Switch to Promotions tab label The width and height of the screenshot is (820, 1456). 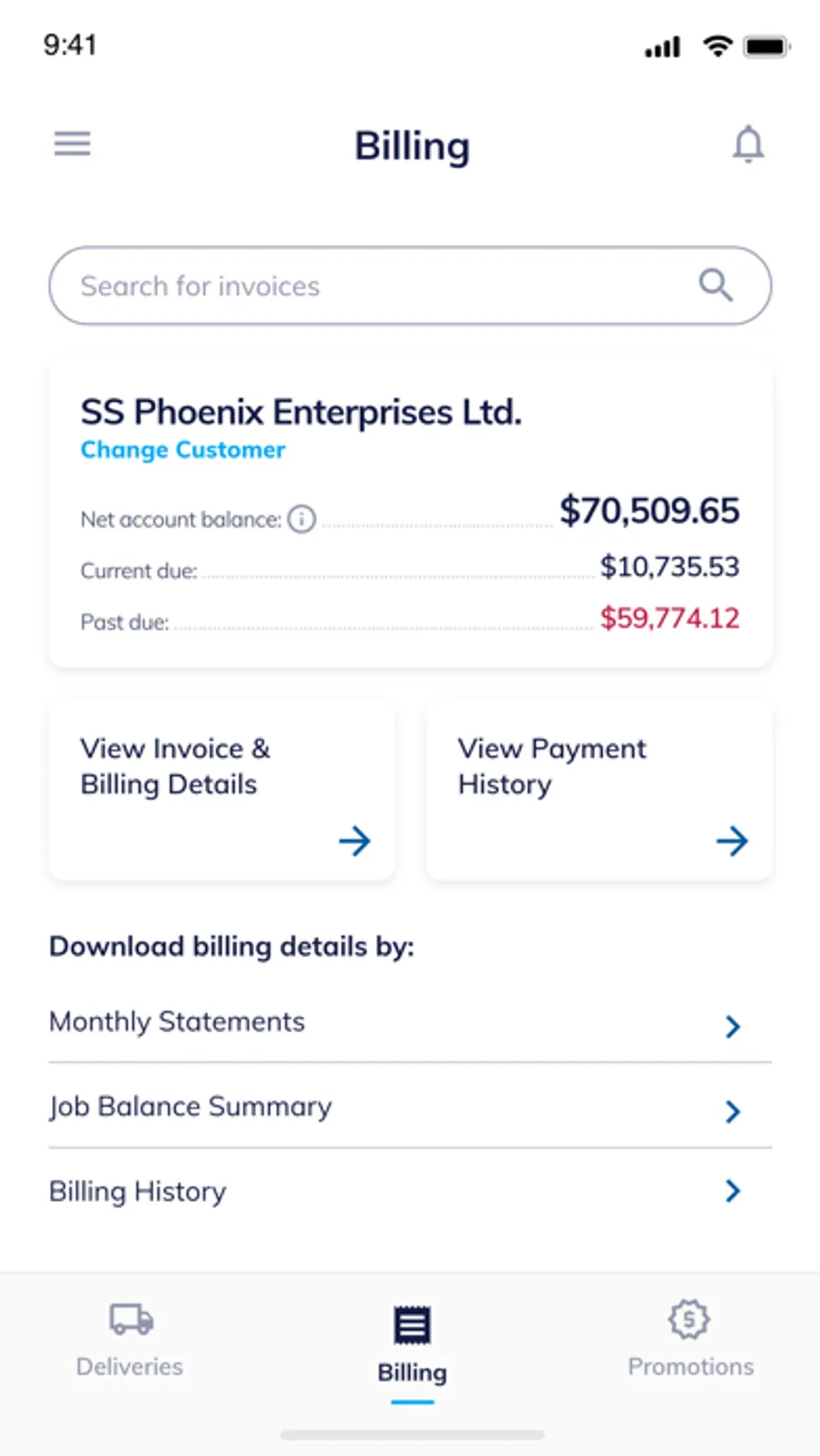click(x=691, y=1367)
